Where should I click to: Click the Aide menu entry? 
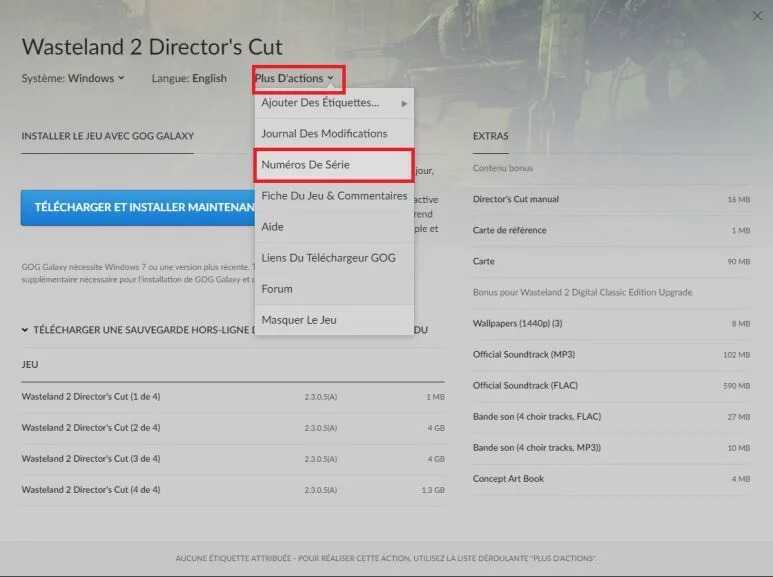point(273,227)
